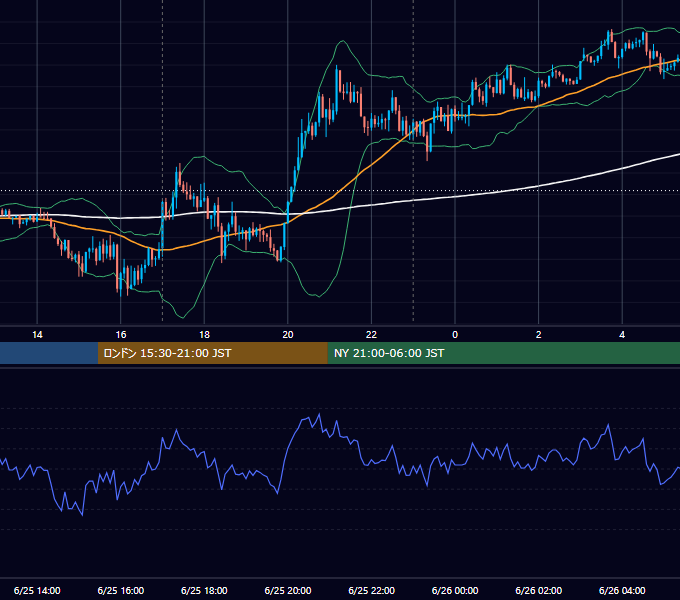Viewport: 680px width, 600px height.
Task: Click the 0 hour label on the price chart axis
Action: pyautogui.click(x=455, y=335)
